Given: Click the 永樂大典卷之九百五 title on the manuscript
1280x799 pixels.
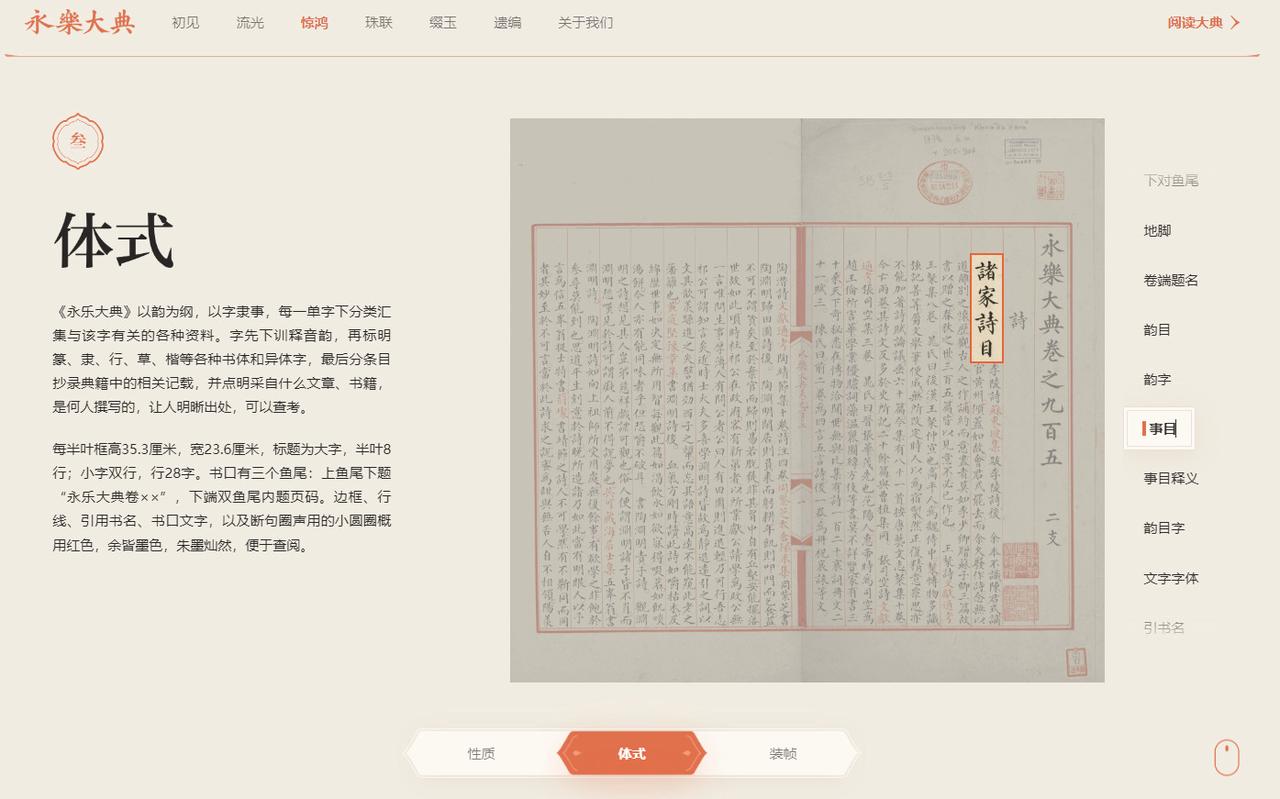Looking at the screenshot, I should point(1051,350).
